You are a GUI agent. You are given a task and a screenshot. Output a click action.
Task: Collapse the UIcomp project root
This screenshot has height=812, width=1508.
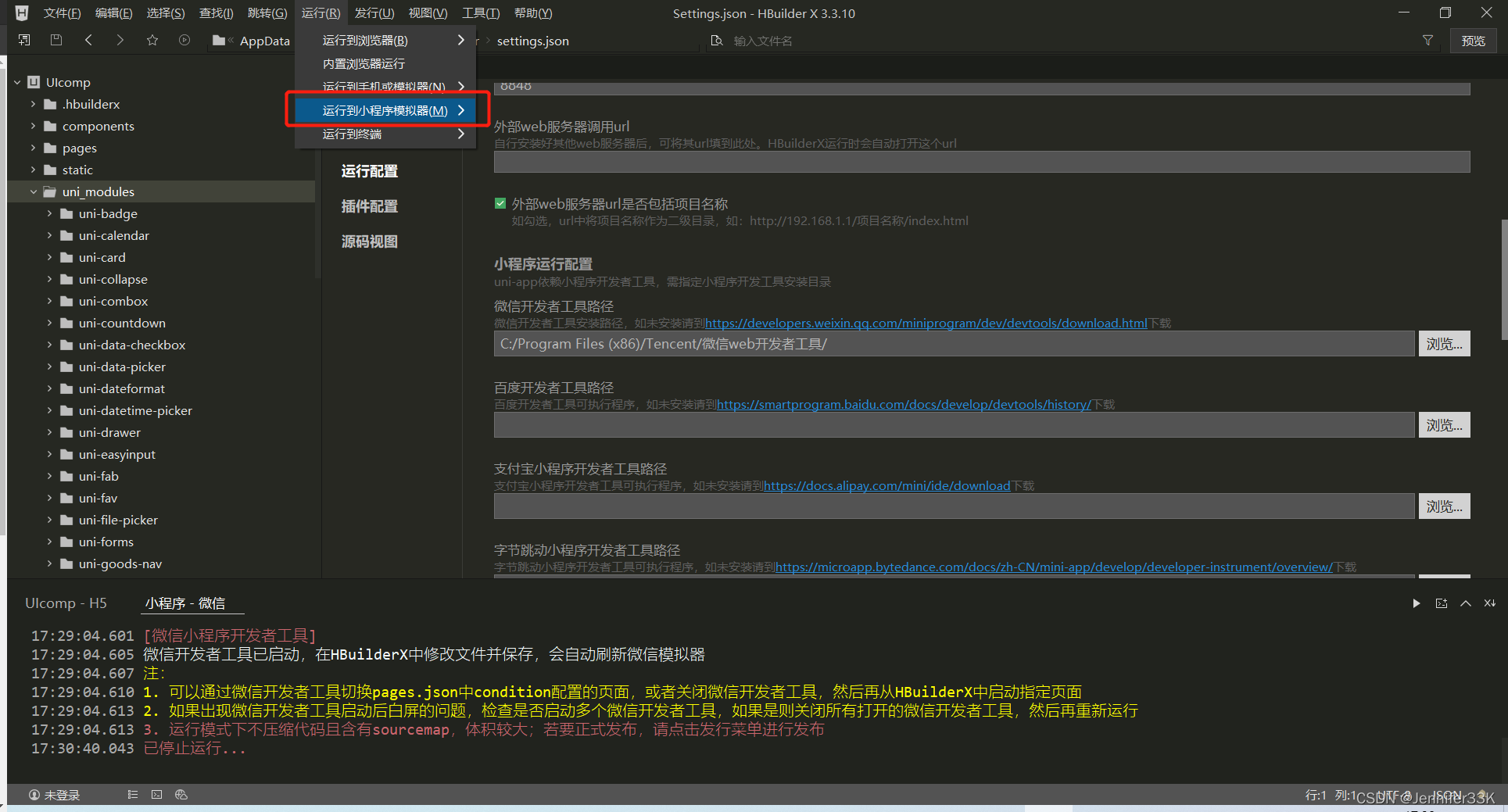17,82
